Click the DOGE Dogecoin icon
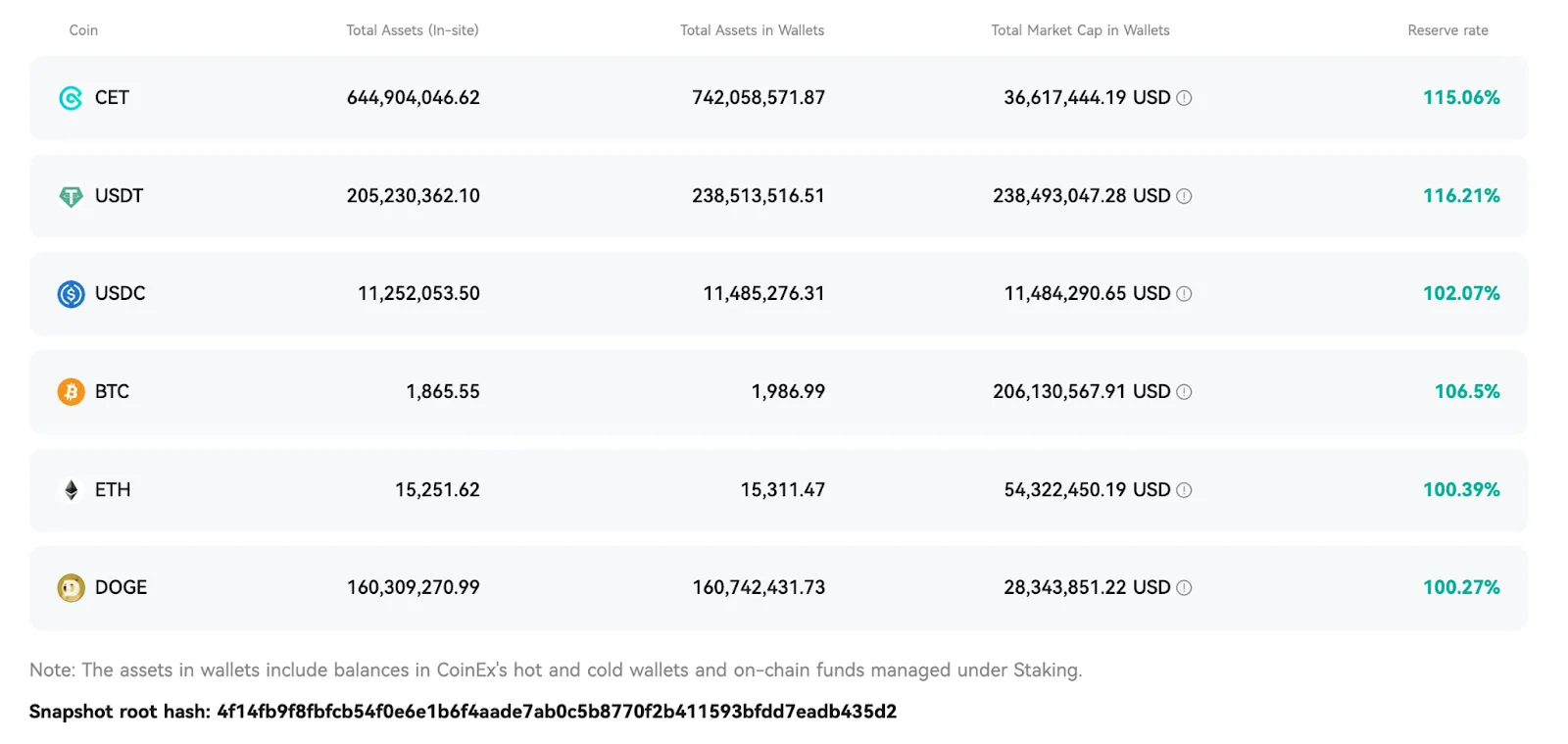Viewport: 1568px width, 744px height. 71,588
